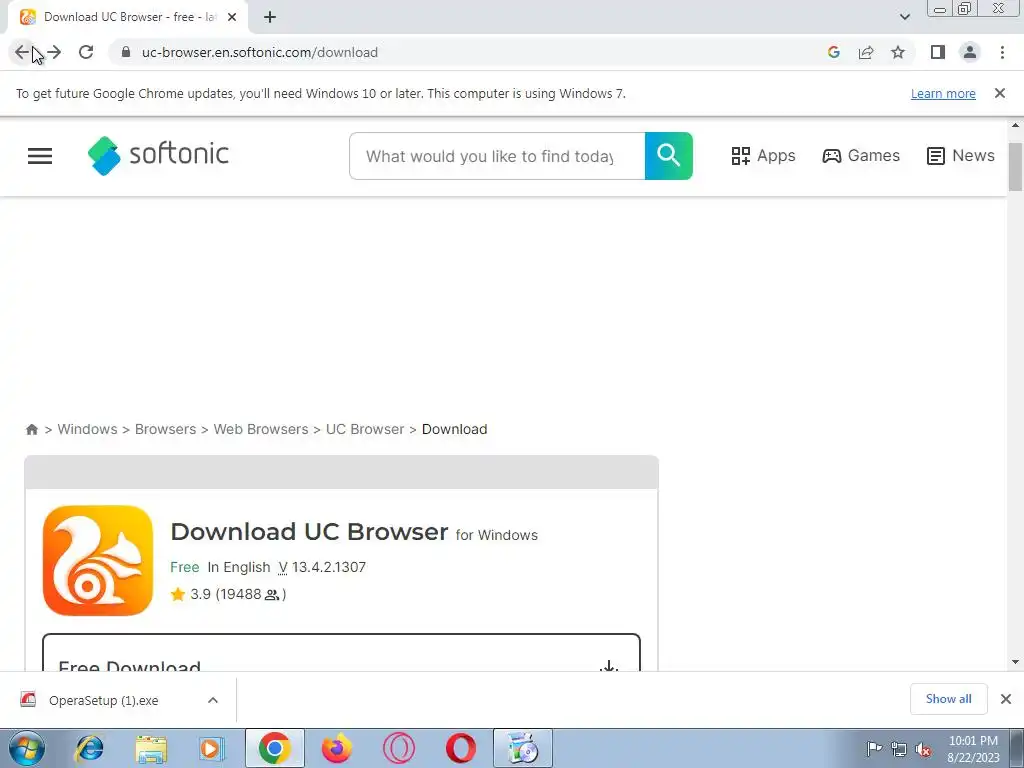This screenshot has width=1024, height=768.
Task: Open Google search side icon in address bar
Action: click(x=833, y=52)
